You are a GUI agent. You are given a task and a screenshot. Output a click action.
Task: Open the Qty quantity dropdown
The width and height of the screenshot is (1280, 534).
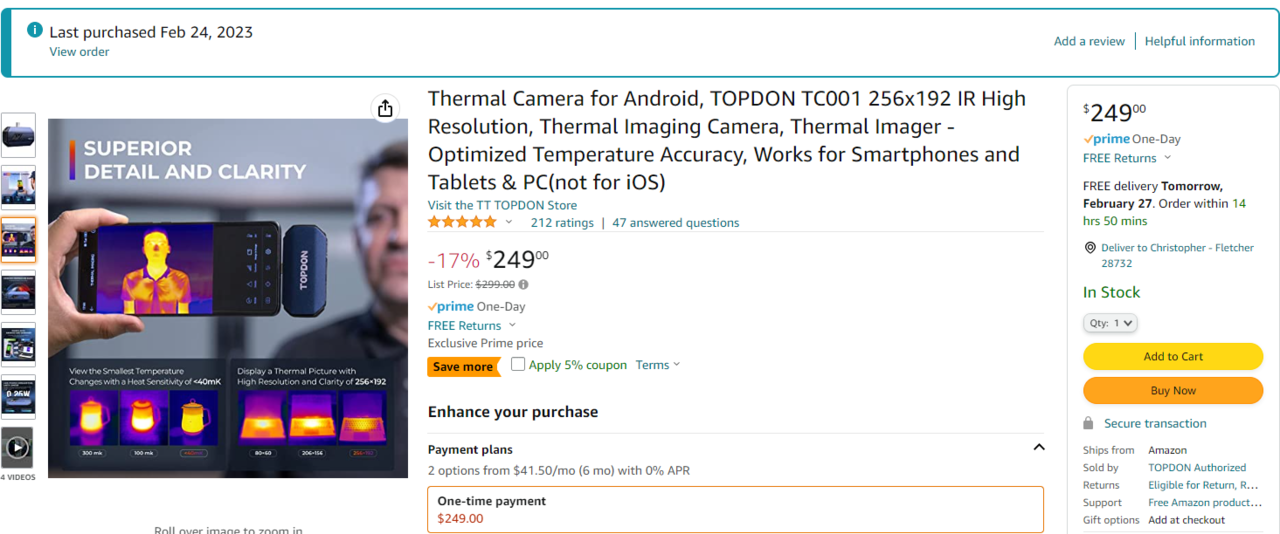click(x=1110, y=323)
